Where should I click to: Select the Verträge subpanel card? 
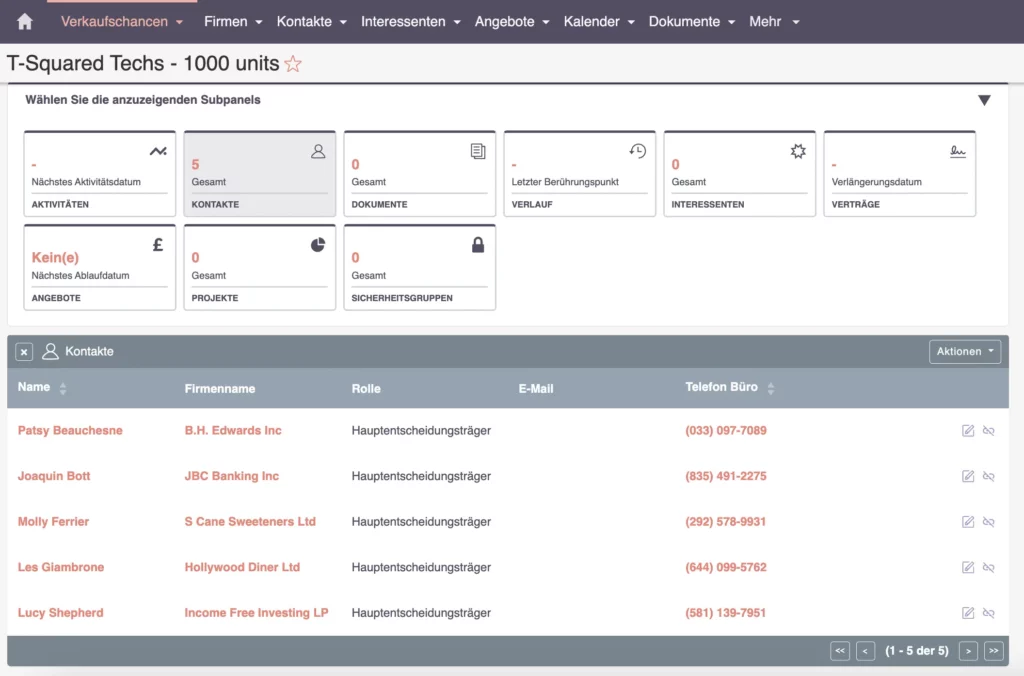900,174
